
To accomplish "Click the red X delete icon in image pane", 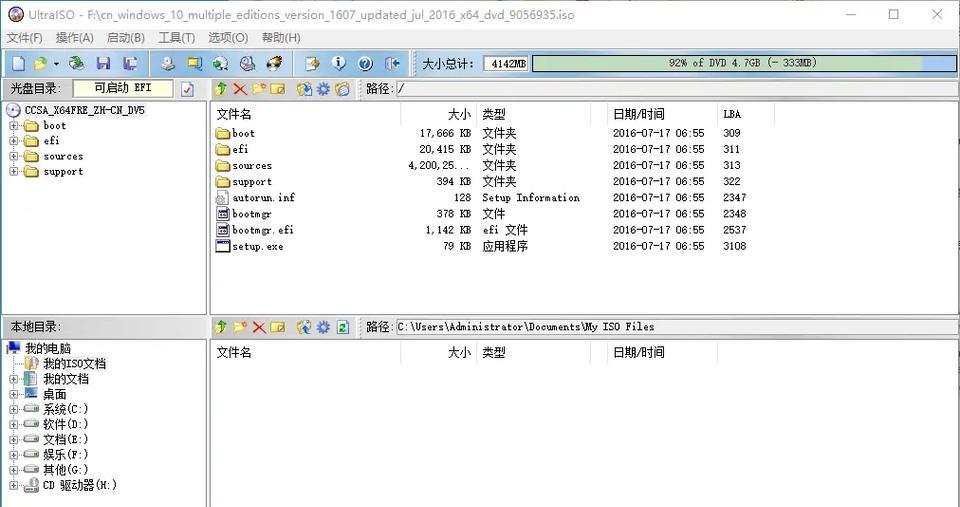I will pos(240,89).
